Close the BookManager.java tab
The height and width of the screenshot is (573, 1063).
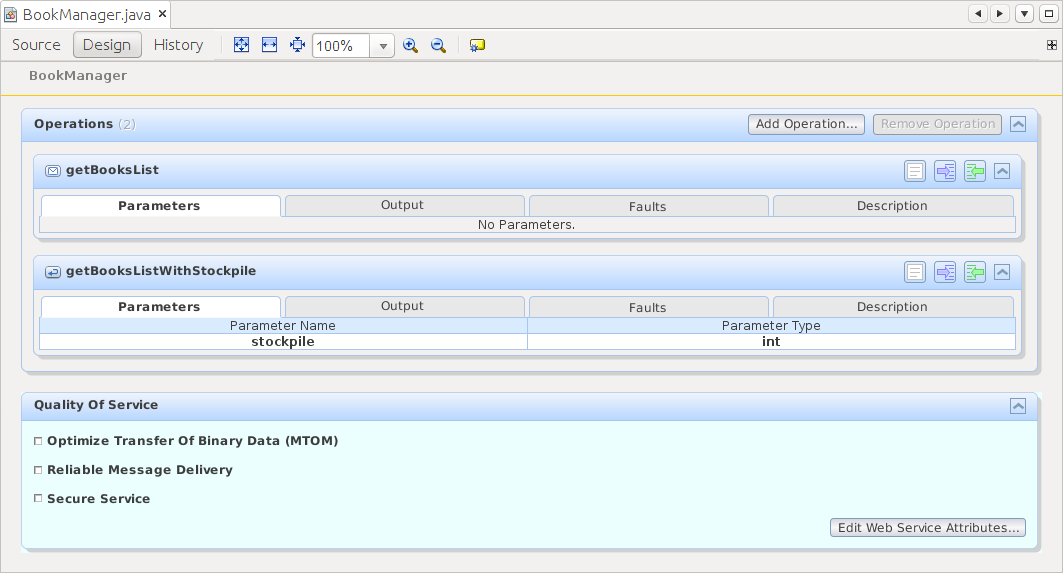pyautogui.click(x=163, y=14)
